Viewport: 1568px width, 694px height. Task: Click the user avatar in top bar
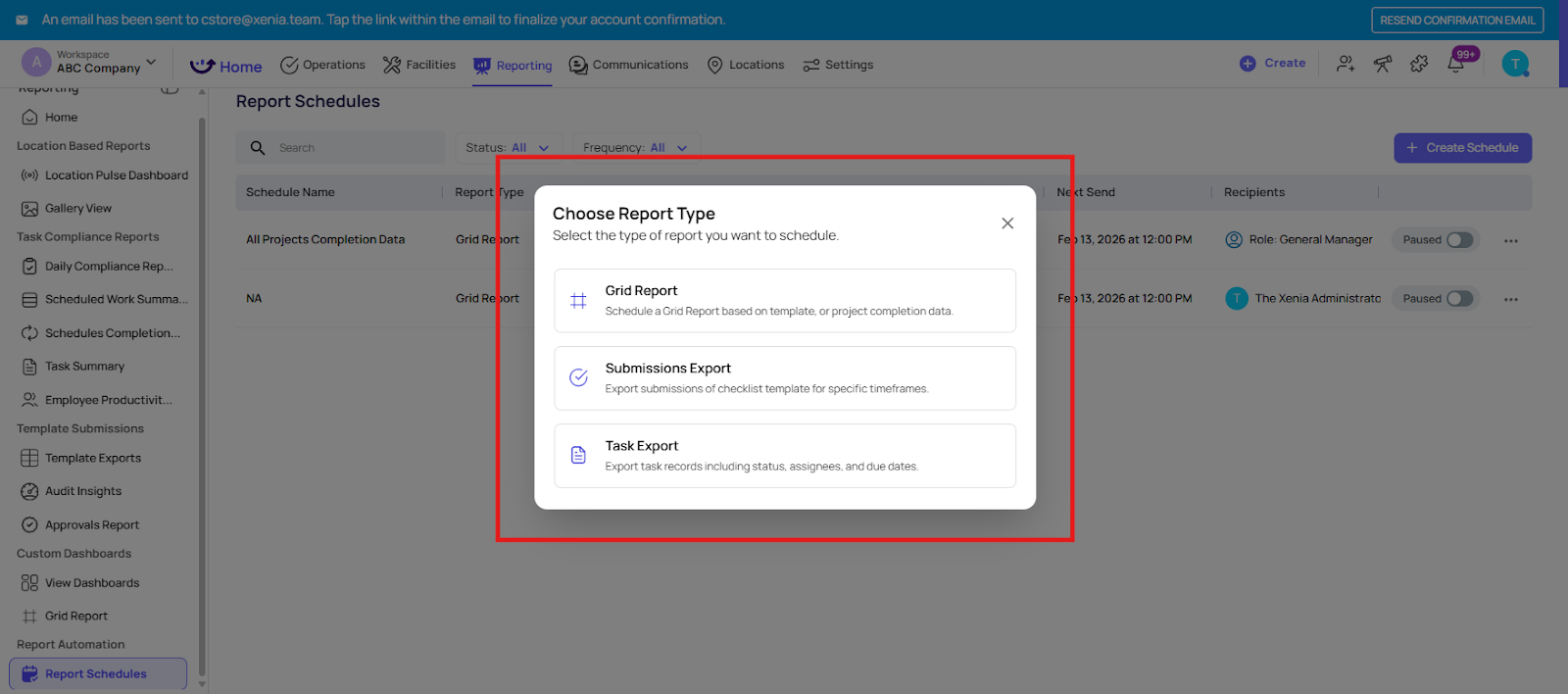tap(1515, 64)
